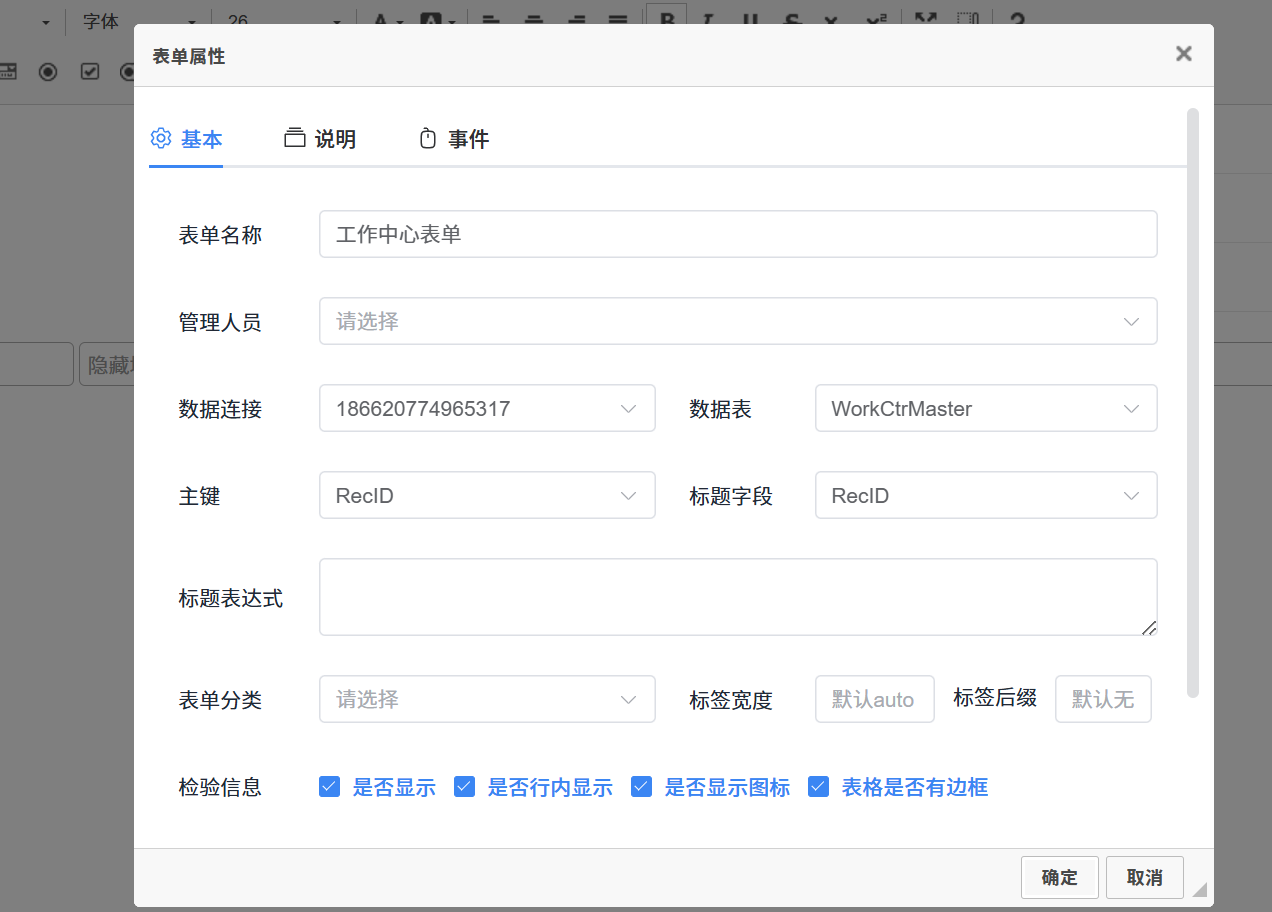Viewport: 1272px width, 912px height.
Task: Disable the 表格是否有边框 checkbox
Action: [x=819, y=787]
